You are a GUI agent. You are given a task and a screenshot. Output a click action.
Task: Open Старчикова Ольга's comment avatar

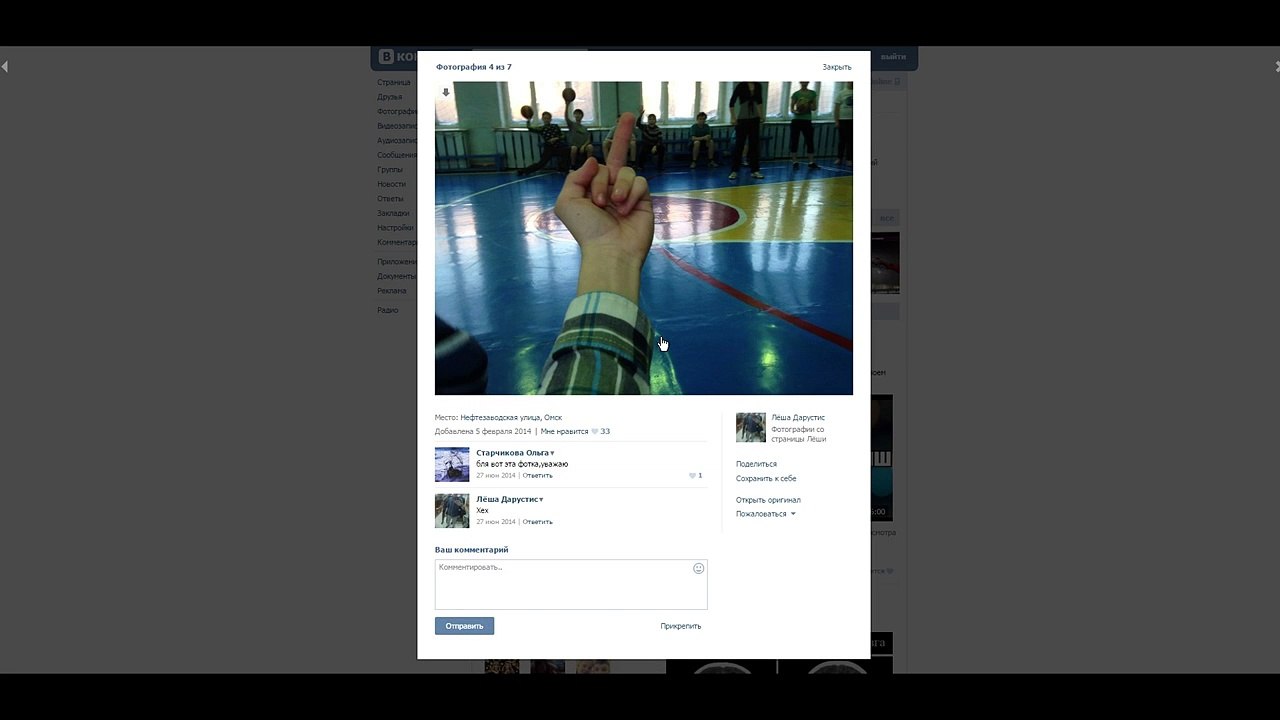tap(452, 465)
